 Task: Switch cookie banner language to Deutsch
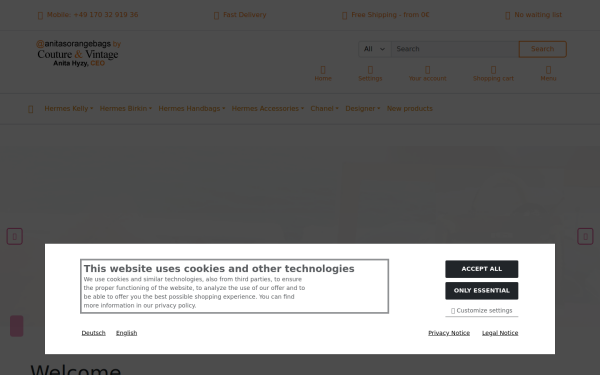pyautogui.click(x=93, y=333)
